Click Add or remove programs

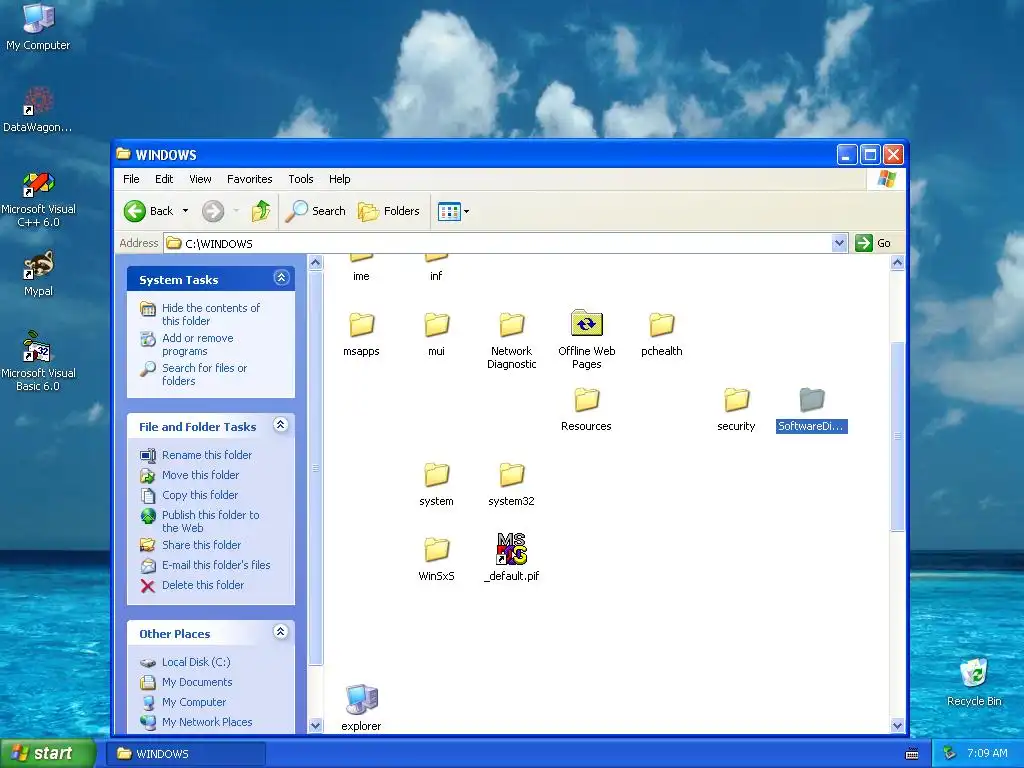pyautogui.click(x=187, y=344)
